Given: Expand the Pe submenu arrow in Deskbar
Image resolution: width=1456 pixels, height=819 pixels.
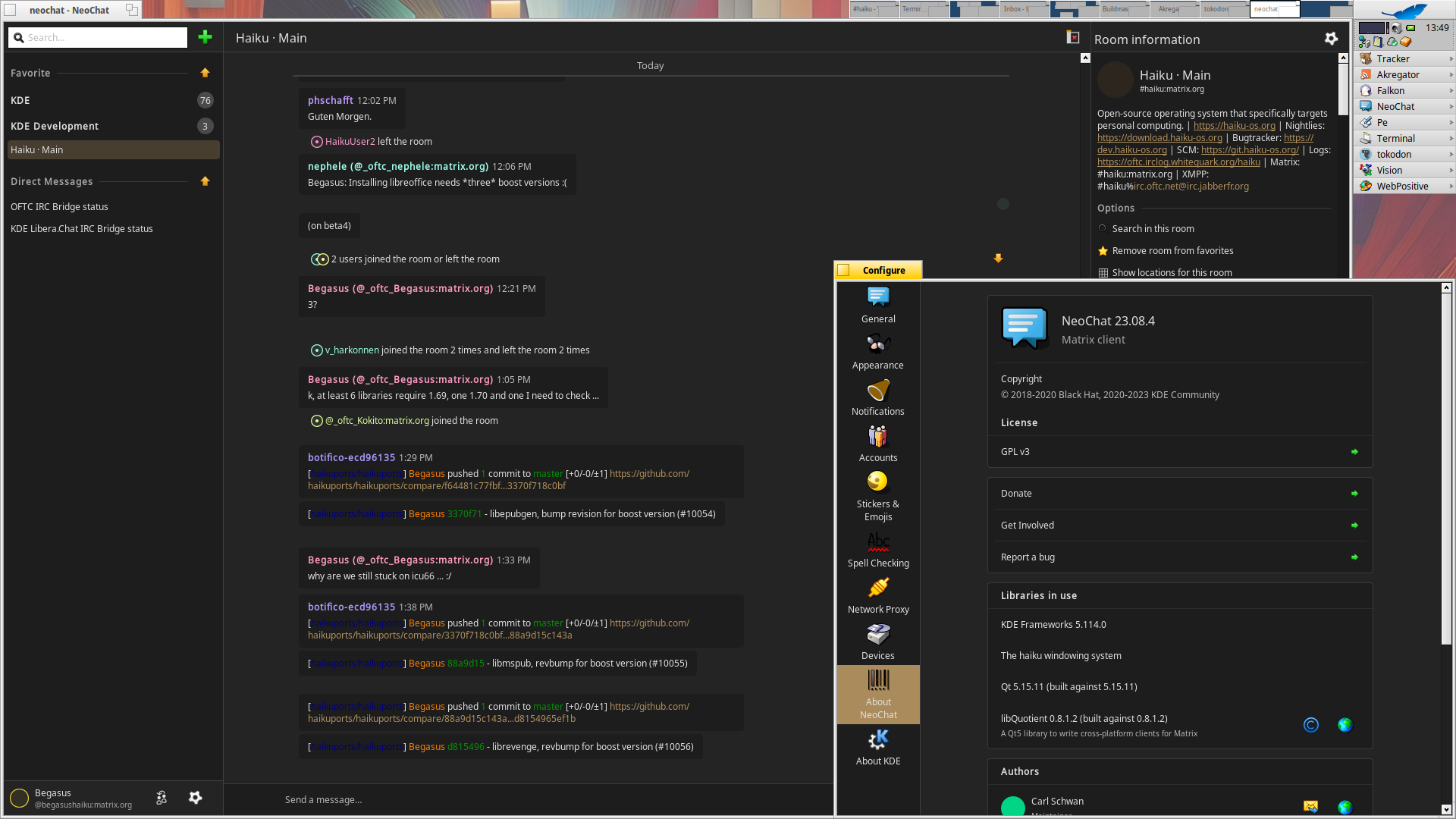Looking at the screenshot, I should 1451,123.
